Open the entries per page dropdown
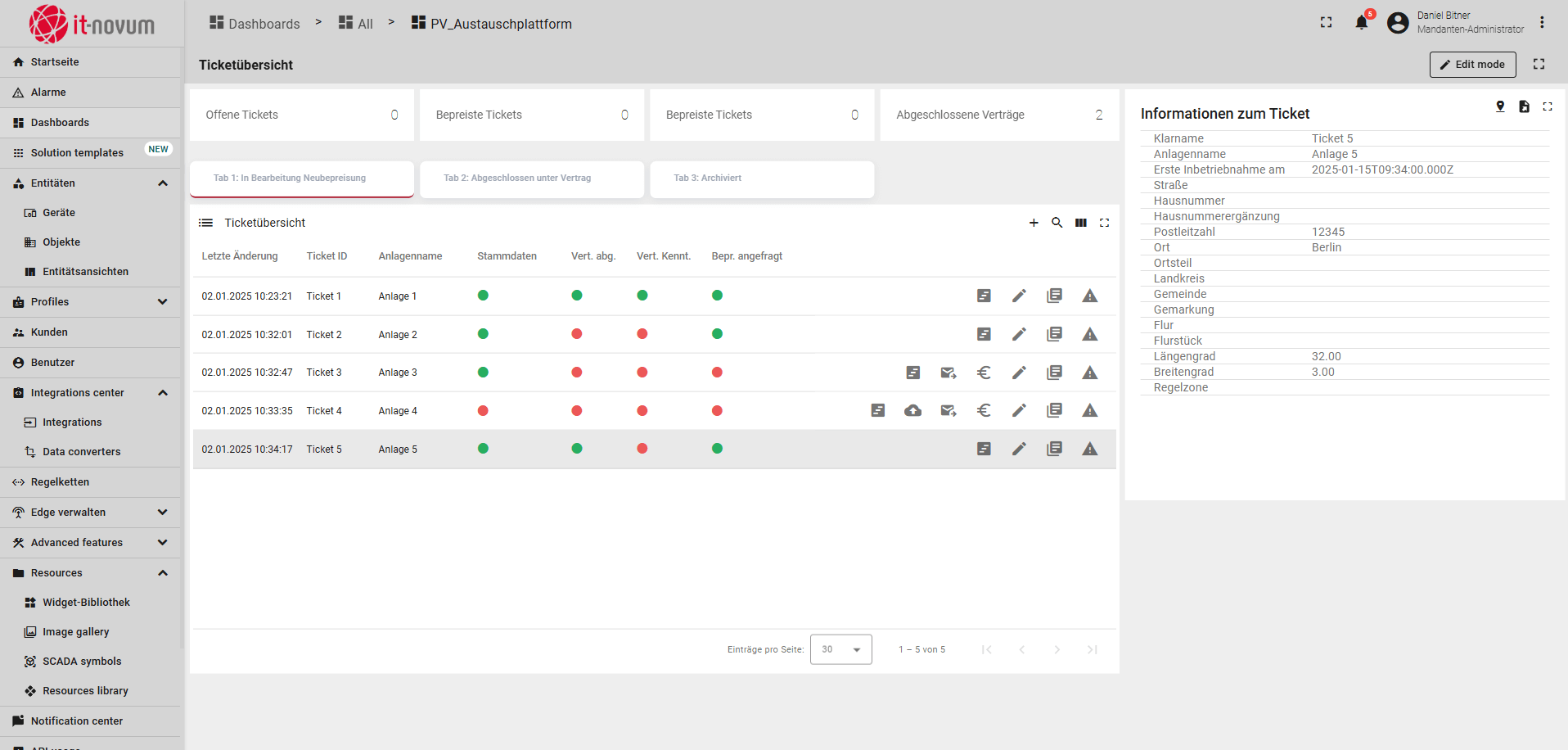Image resolution: width=1568 pixels, height=750 pixels. (840, 649)
